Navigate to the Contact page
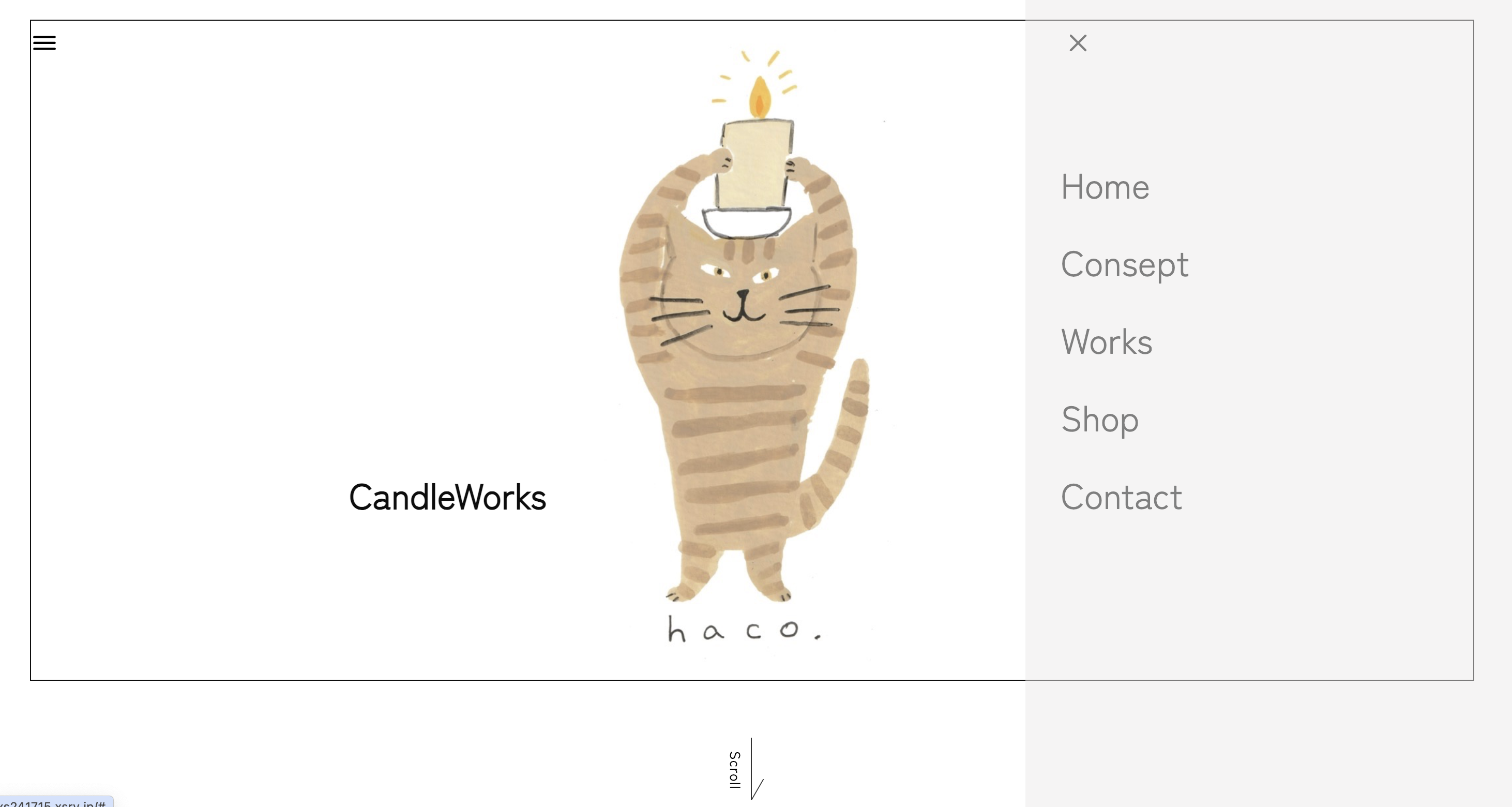 coord(1121,498)
